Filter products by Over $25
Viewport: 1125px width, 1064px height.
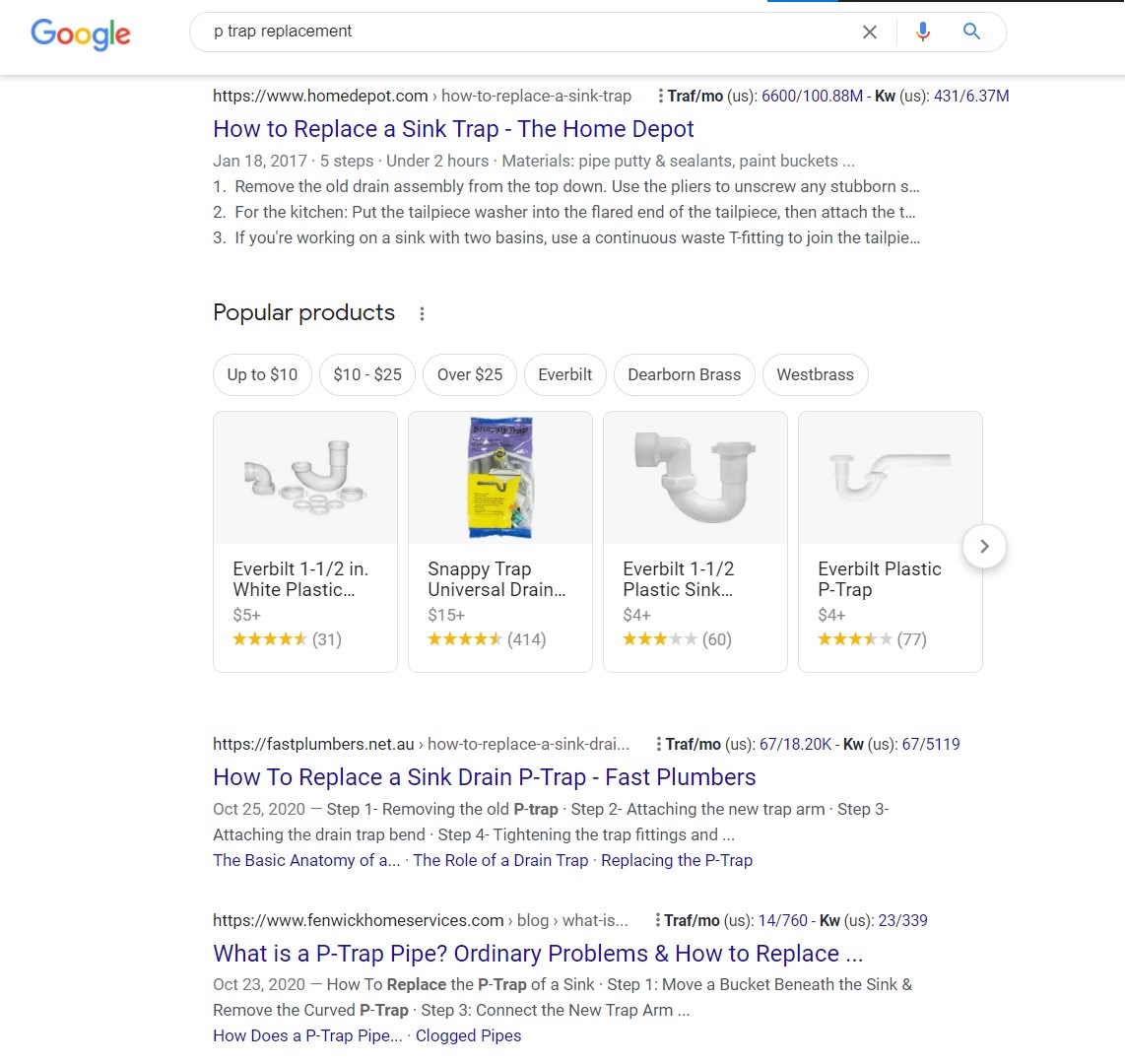469,374
